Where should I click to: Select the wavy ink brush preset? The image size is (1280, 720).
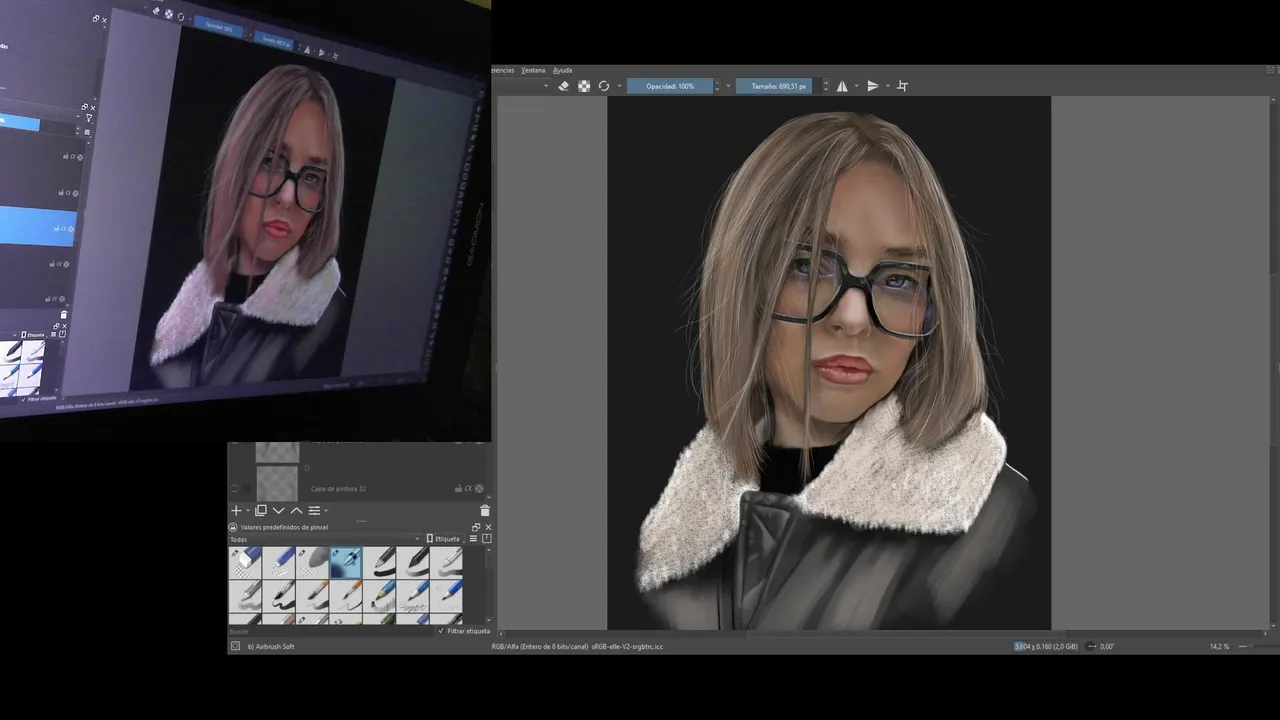(x=279, y=596)
